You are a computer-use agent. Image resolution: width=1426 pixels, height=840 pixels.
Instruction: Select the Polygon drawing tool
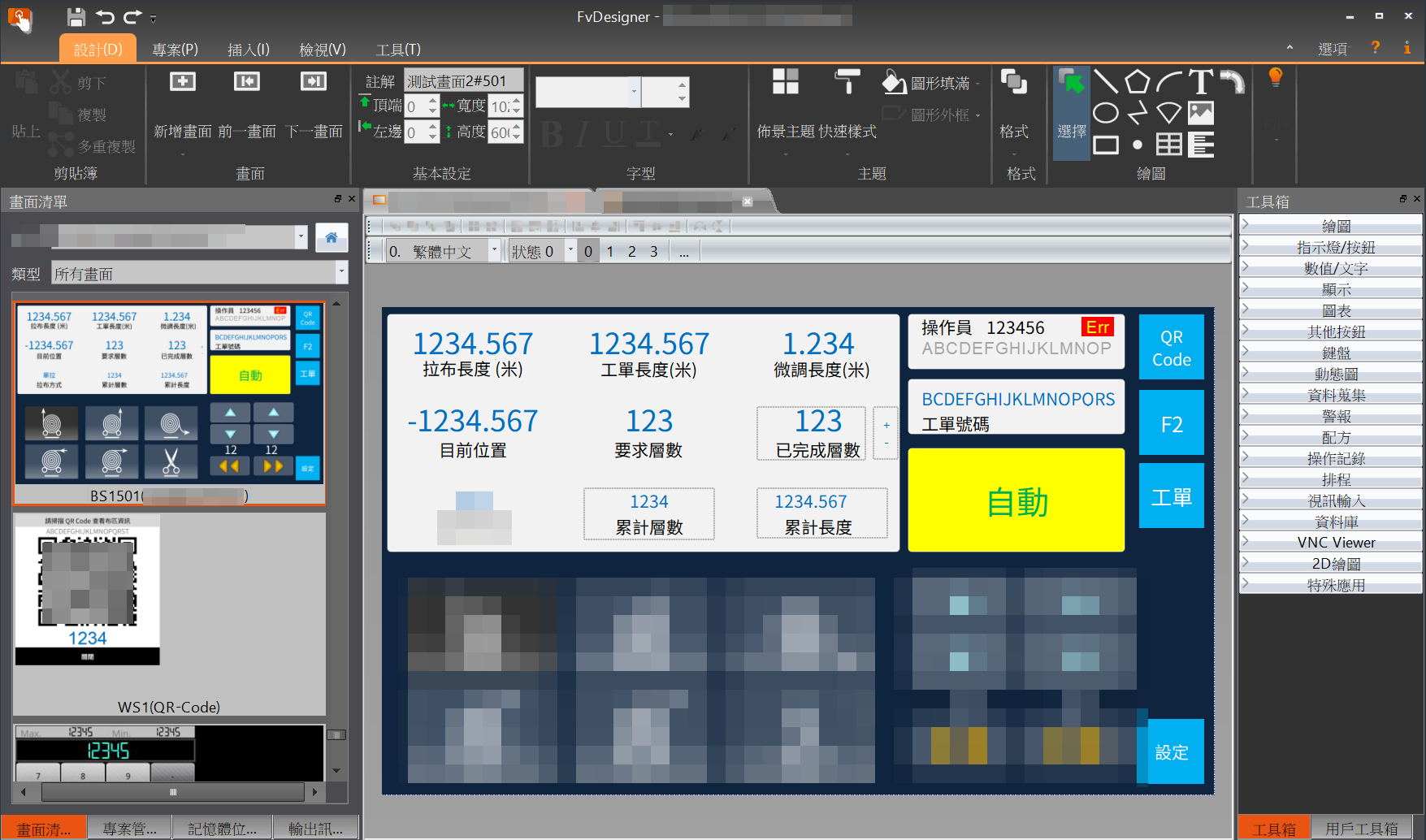pos(1137,81)
